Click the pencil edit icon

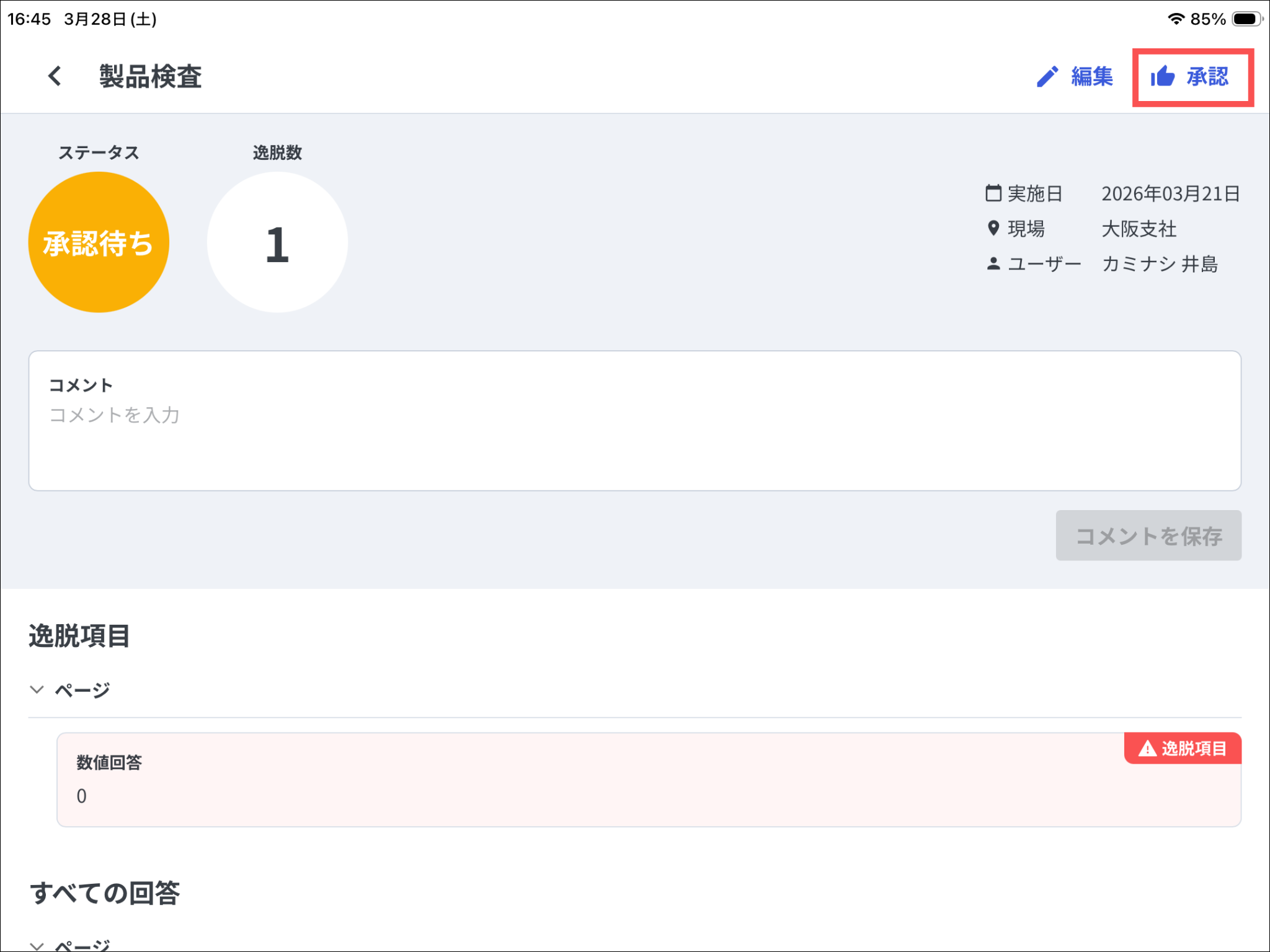[1047, 77]
